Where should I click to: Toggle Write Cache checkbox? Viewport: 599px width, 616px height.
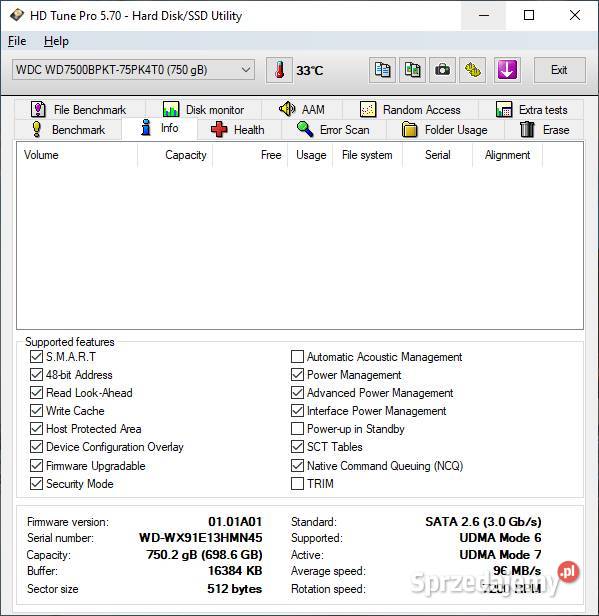click(x=36, y=411)
